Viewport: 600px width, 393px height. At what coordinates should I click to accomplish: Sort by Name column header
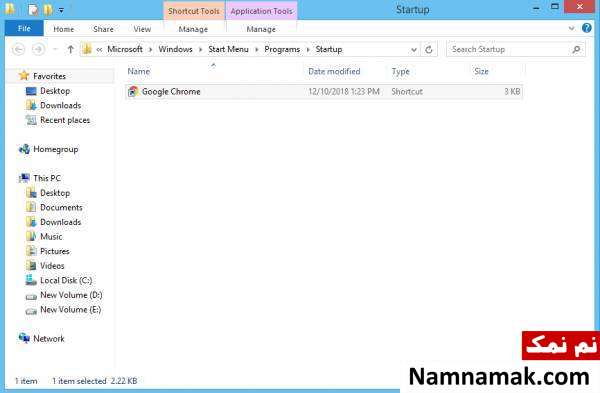coord(139,71)
